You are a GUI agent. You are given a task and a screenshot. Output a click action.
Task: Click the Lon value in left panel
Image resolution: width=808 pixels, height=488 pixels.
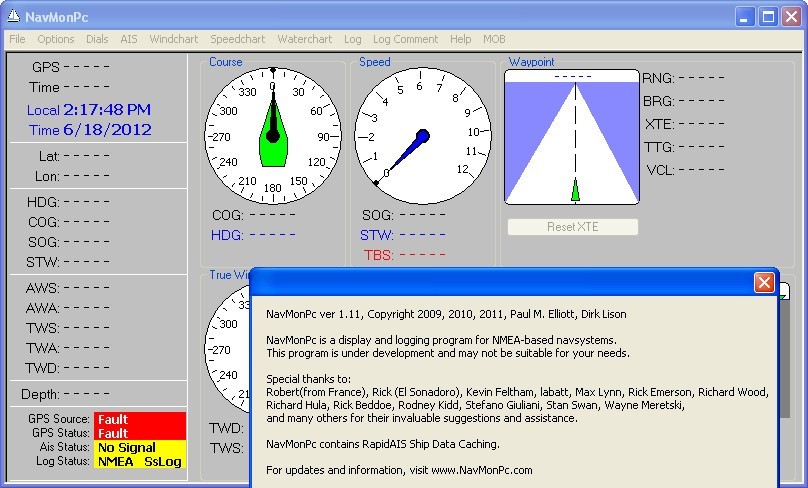(87, 176)
